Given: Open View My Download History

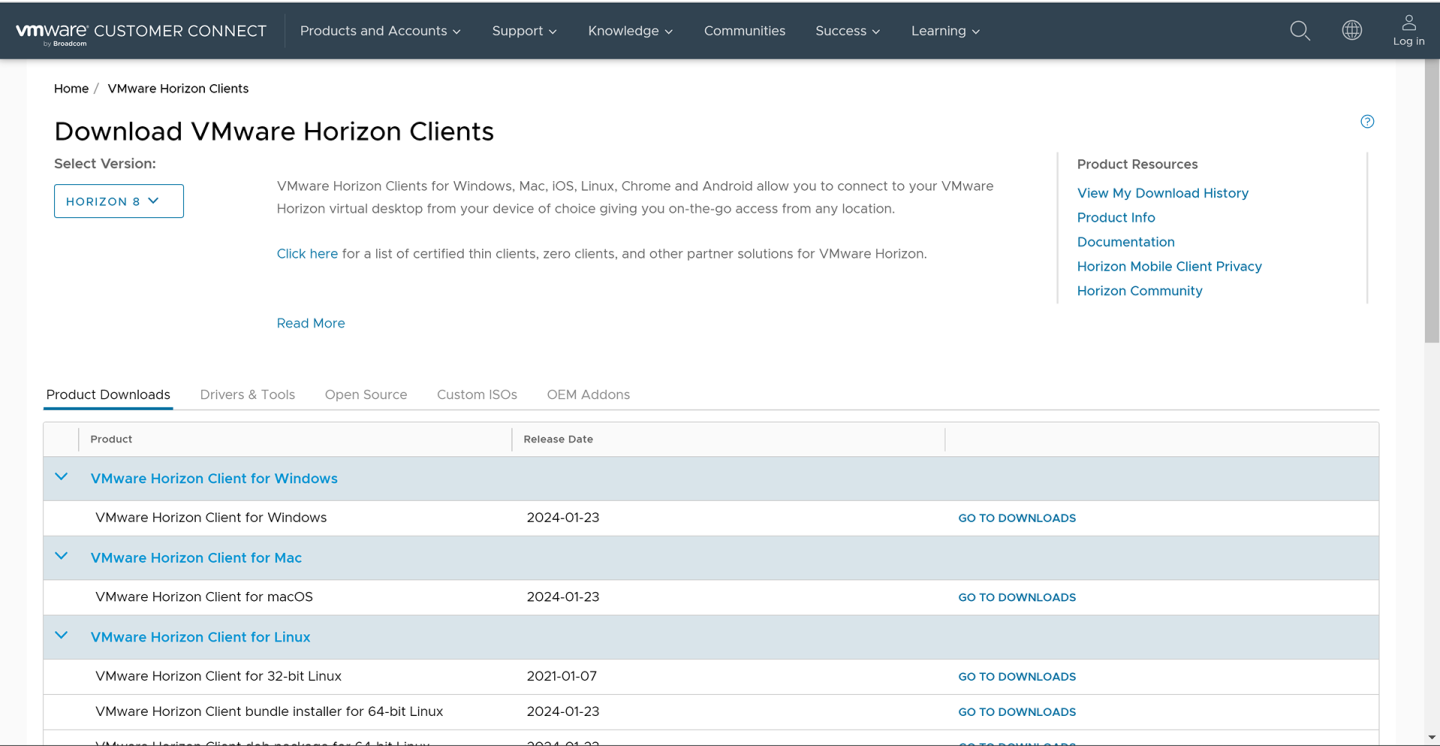Looking at the screenshot, I should tap(1162, 193).
